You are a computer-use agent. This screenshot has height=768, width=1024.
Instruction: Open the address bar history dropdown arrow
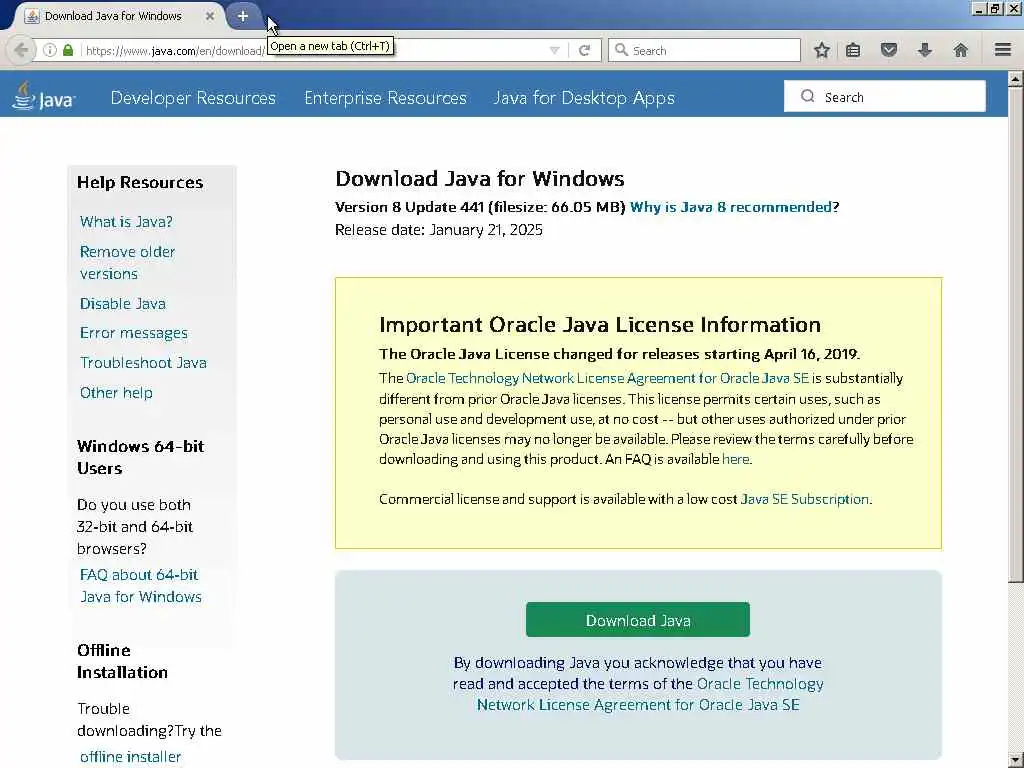click(554, 50)
